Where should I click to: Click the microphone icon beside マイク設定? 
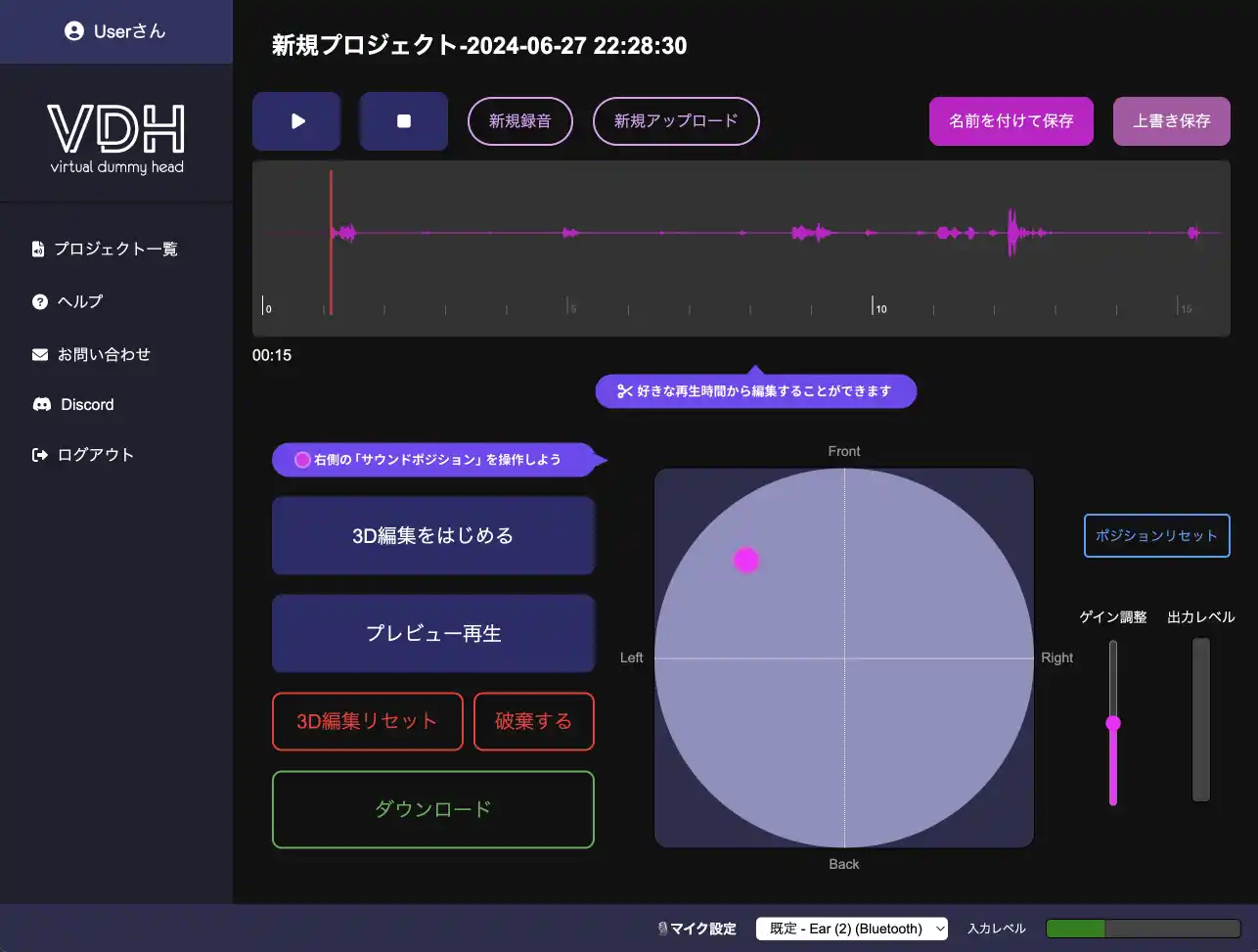tap(662, 929)
